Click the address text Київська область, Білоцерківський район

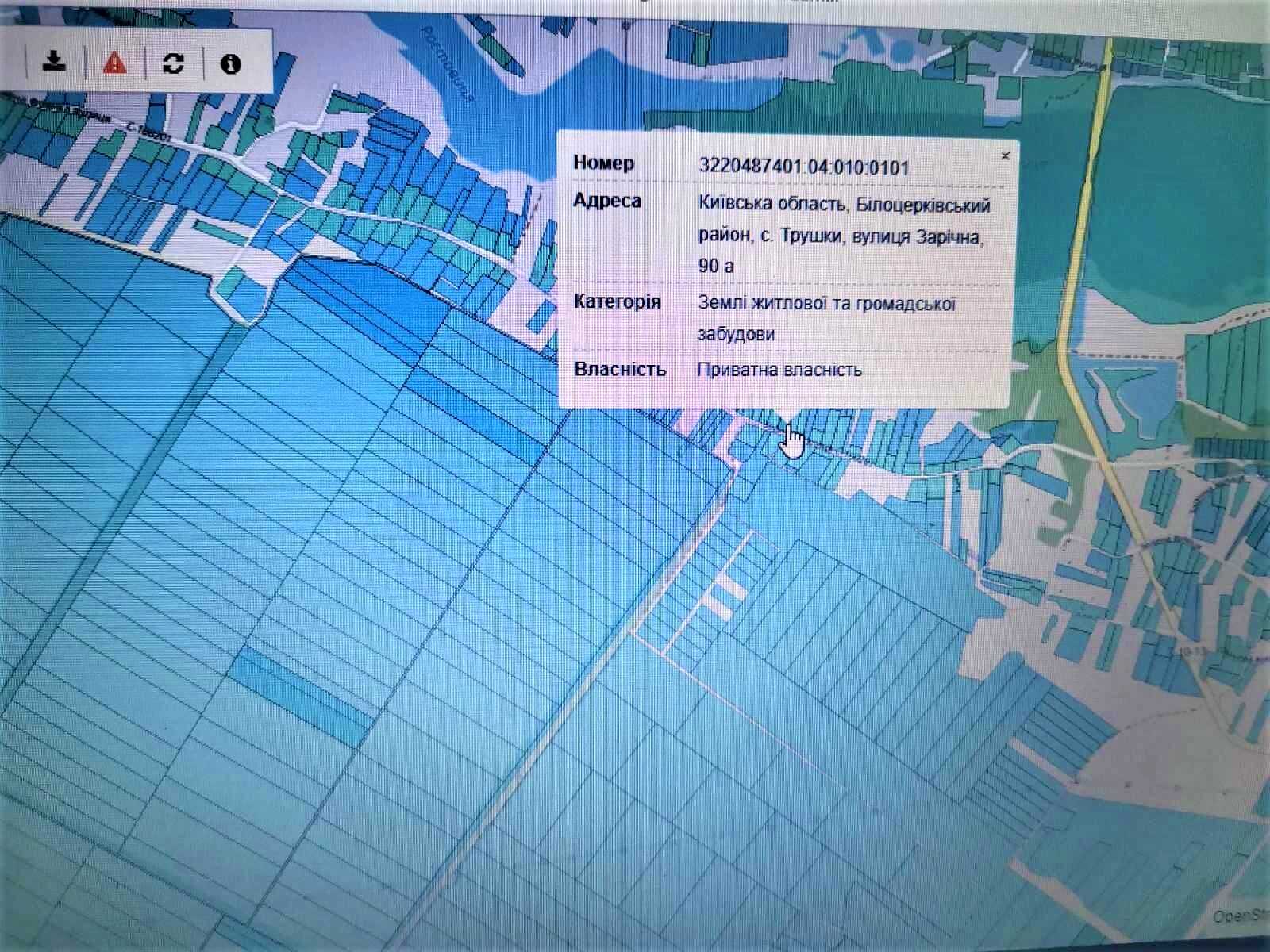pyautogui.click(x=845, y=220)
